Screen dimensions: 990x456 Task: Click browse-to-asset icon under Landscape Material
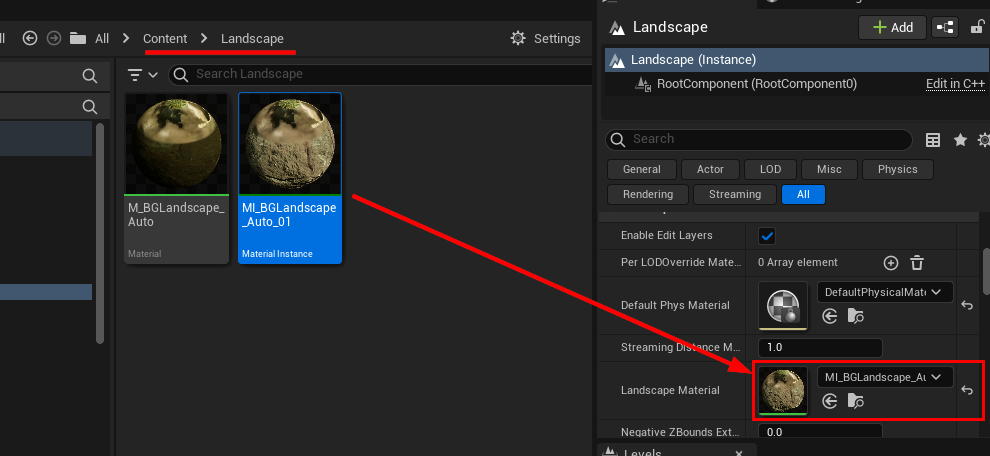pyautogui.click(x=856, y=400)
